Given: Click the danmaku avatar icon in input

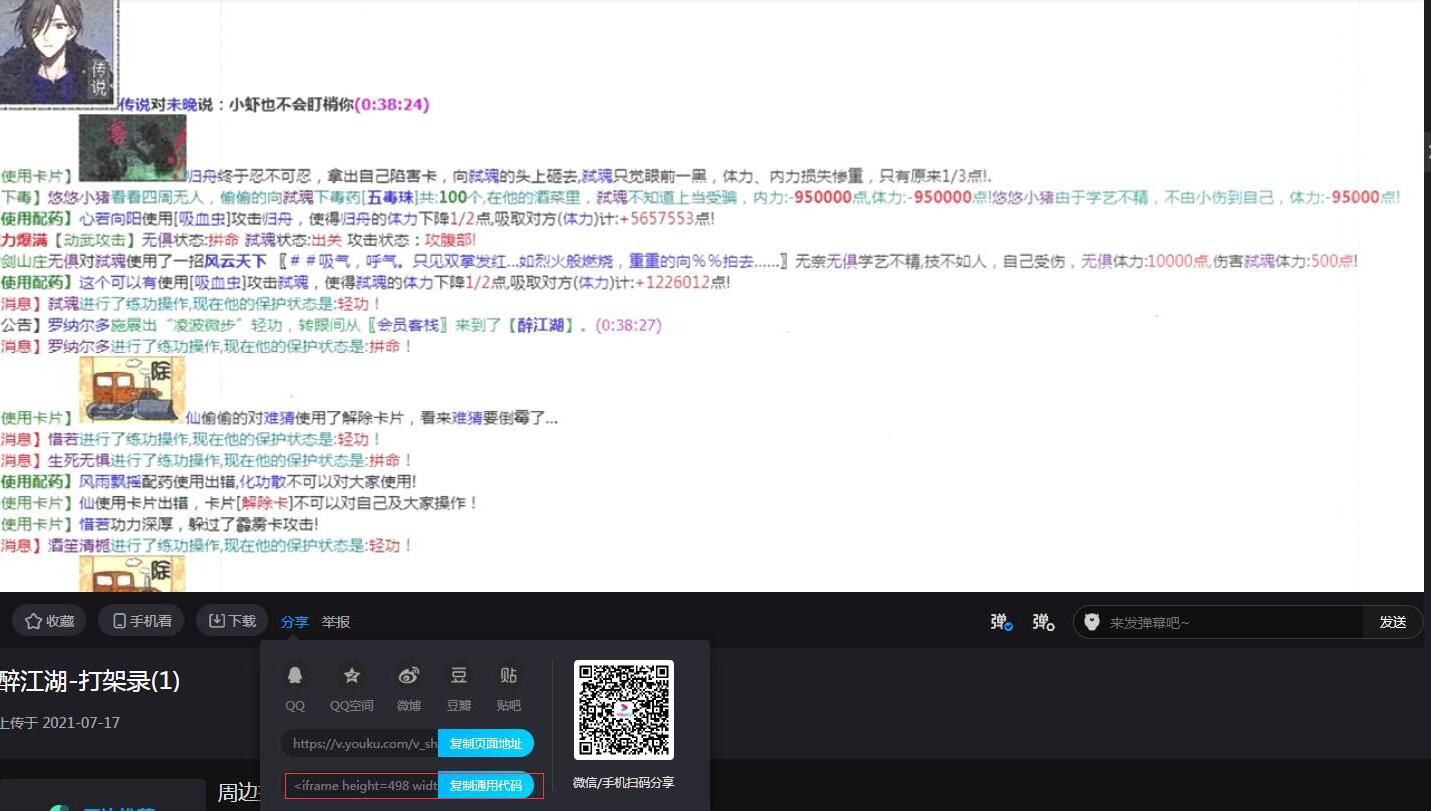Looking at the screenshot, I should click(x=1091, y=622).
